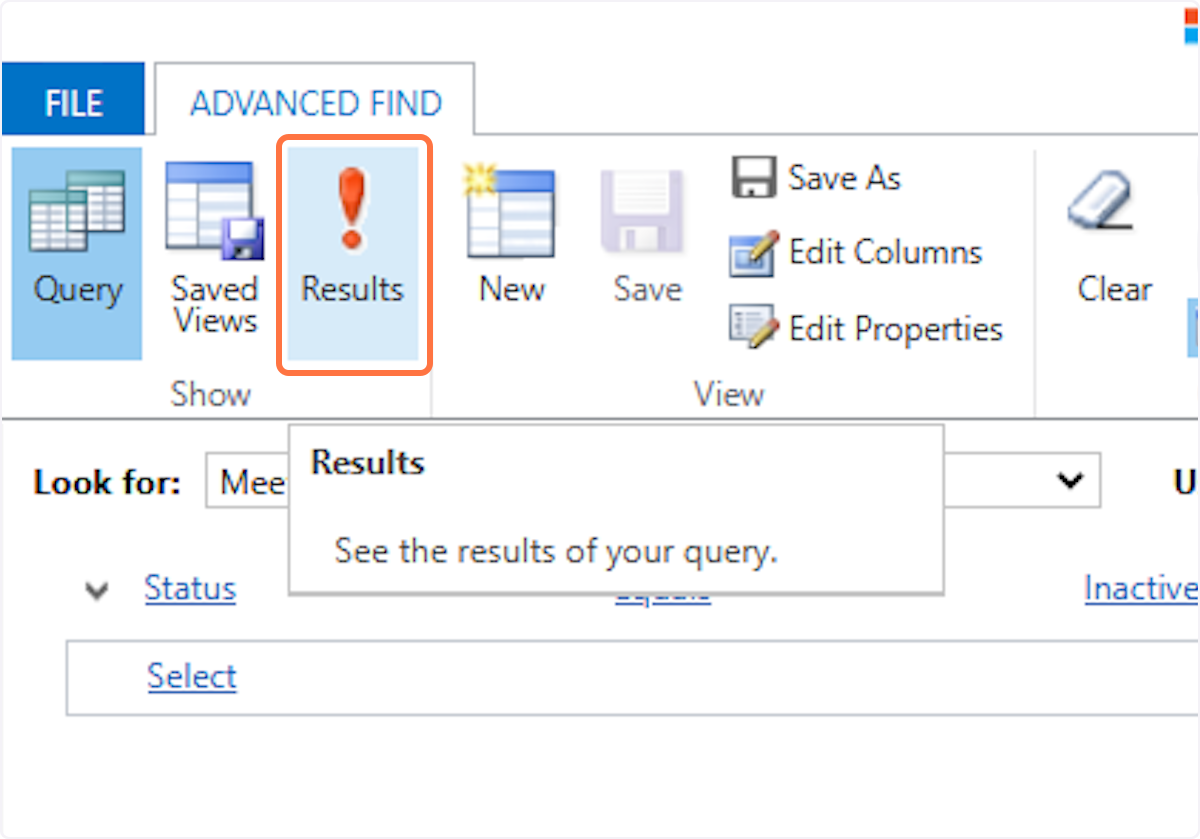The image size is (1200, 839).
Task: Click the Results exclamation icon
Action: (x=352, y=210)
